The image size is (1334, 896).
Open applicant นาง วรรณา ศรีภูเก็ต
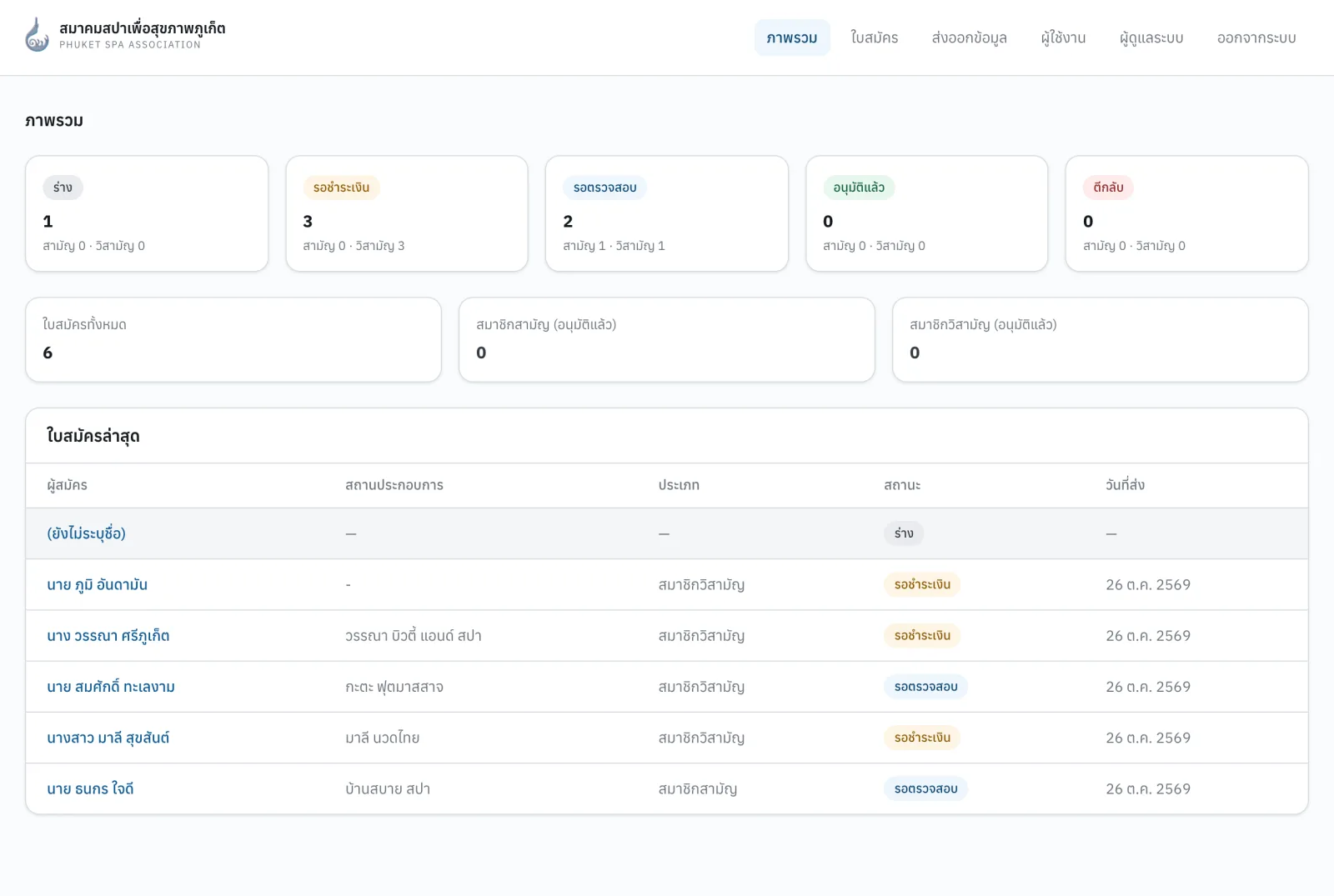(108, 635)
